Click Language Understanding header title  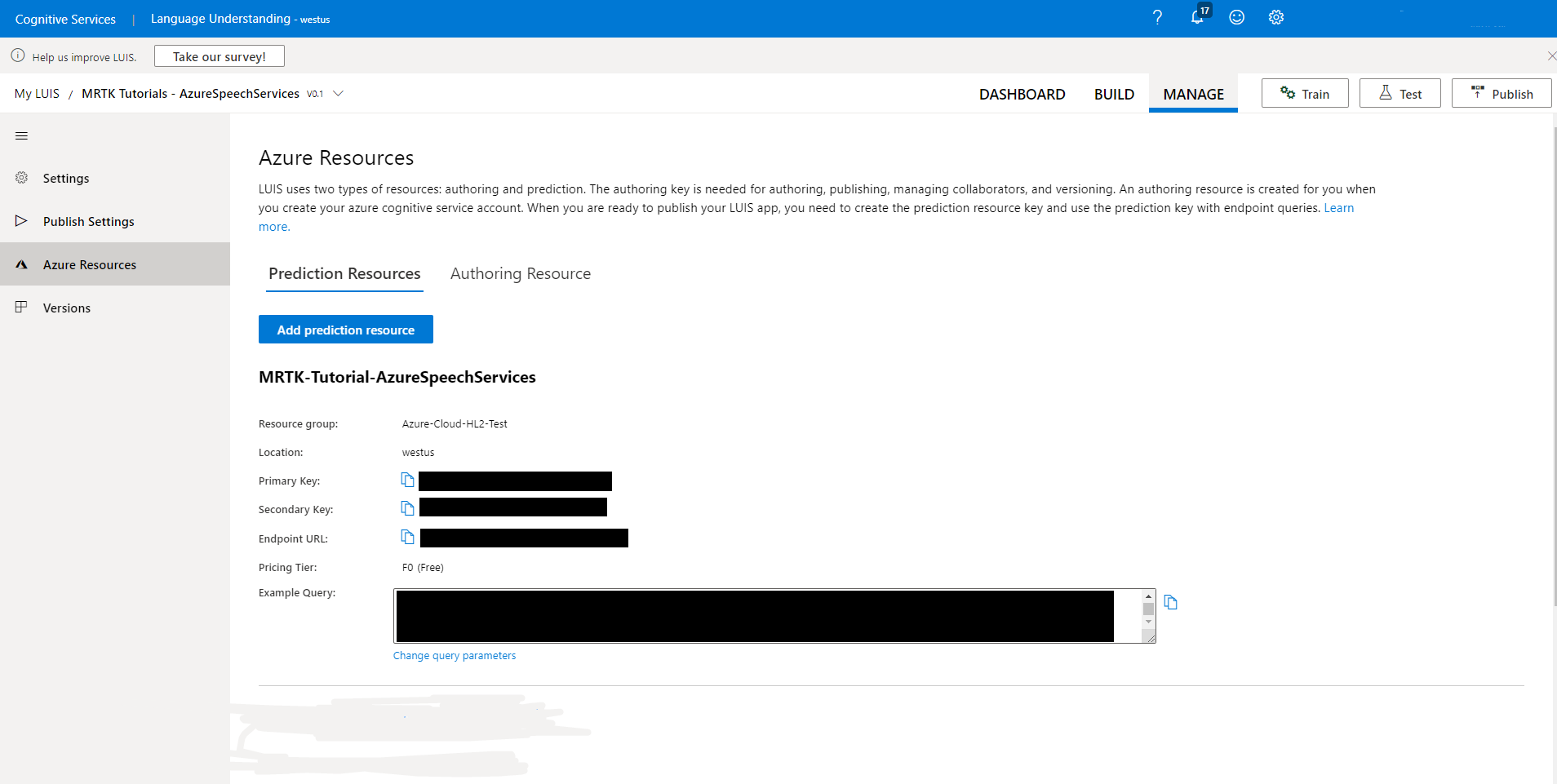click(220, 19)
